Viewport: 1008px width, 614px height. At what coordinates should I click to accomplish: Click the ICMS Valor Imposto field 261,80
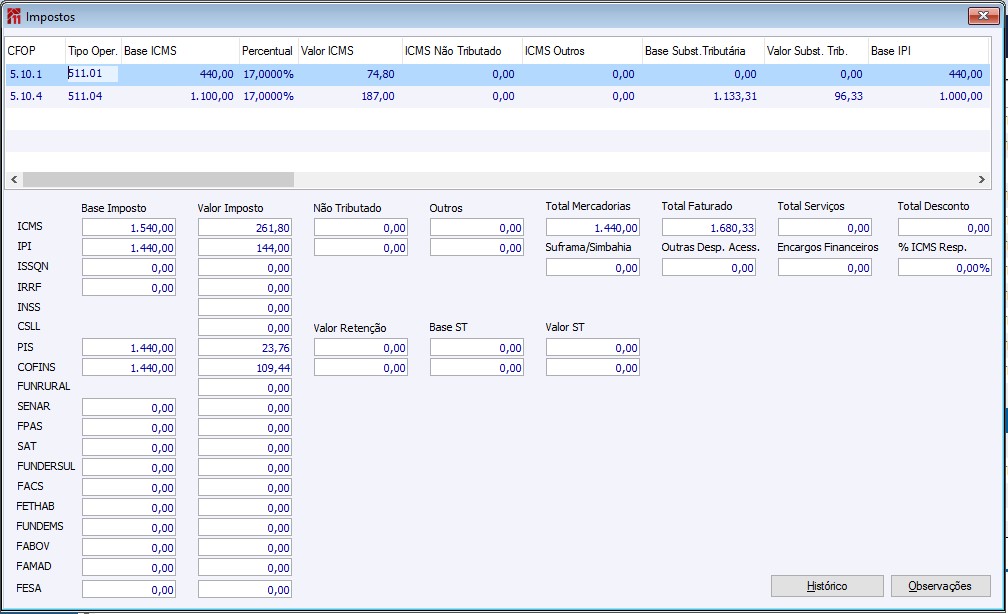(245, 228)
